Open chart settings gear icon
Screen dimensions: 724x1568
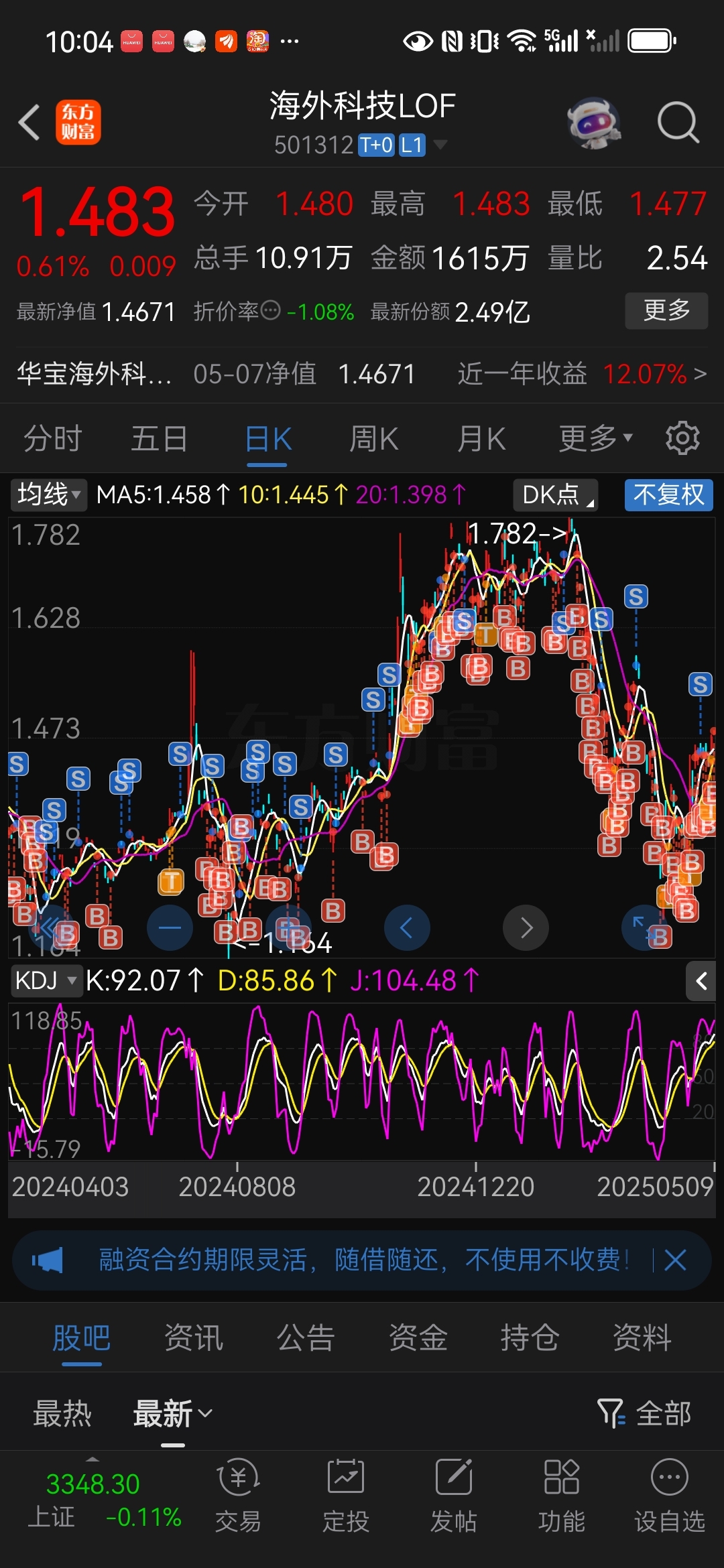682,438
